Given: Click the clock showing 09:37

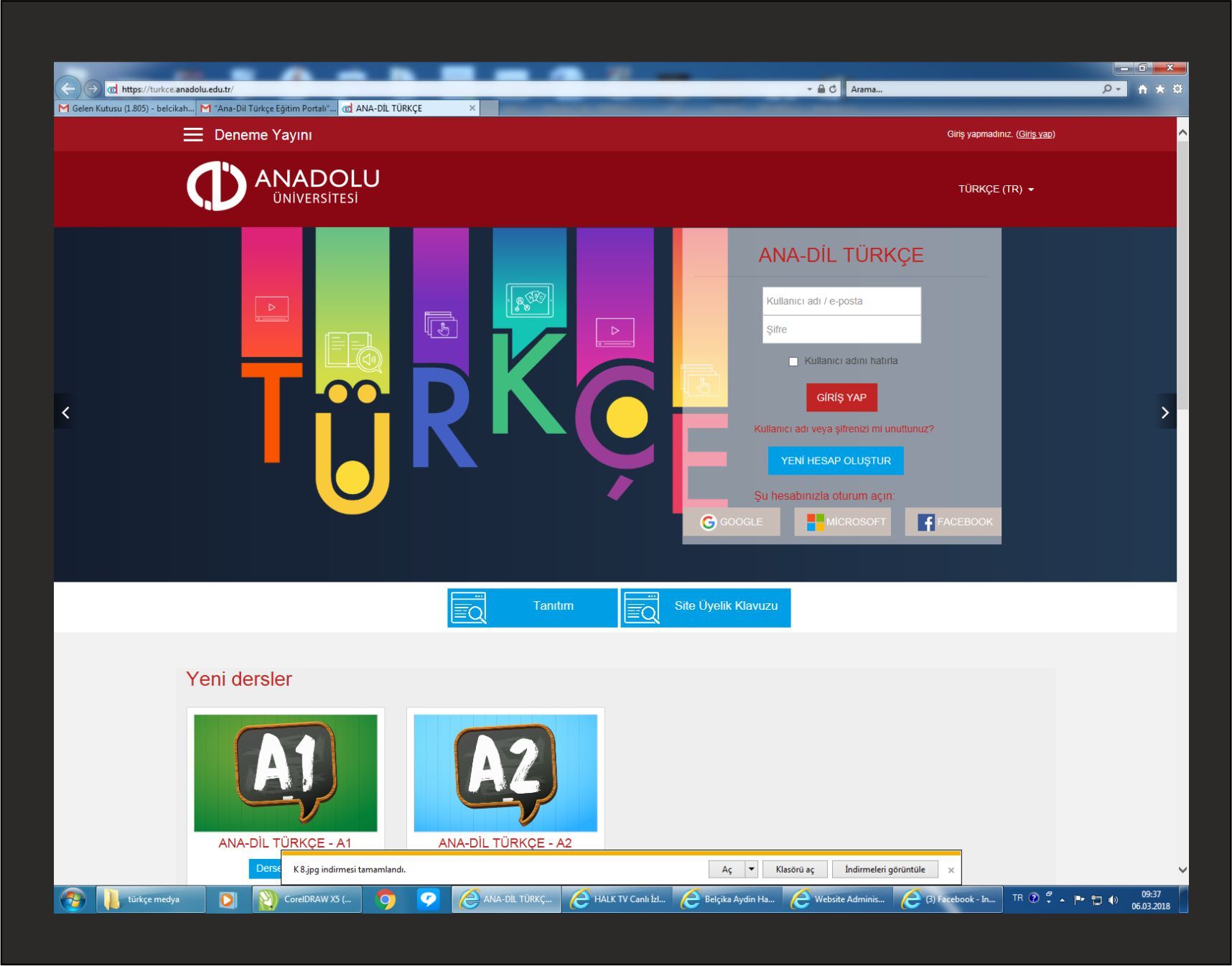Looking at the screenshot, I should click(x=1151, y=895).
